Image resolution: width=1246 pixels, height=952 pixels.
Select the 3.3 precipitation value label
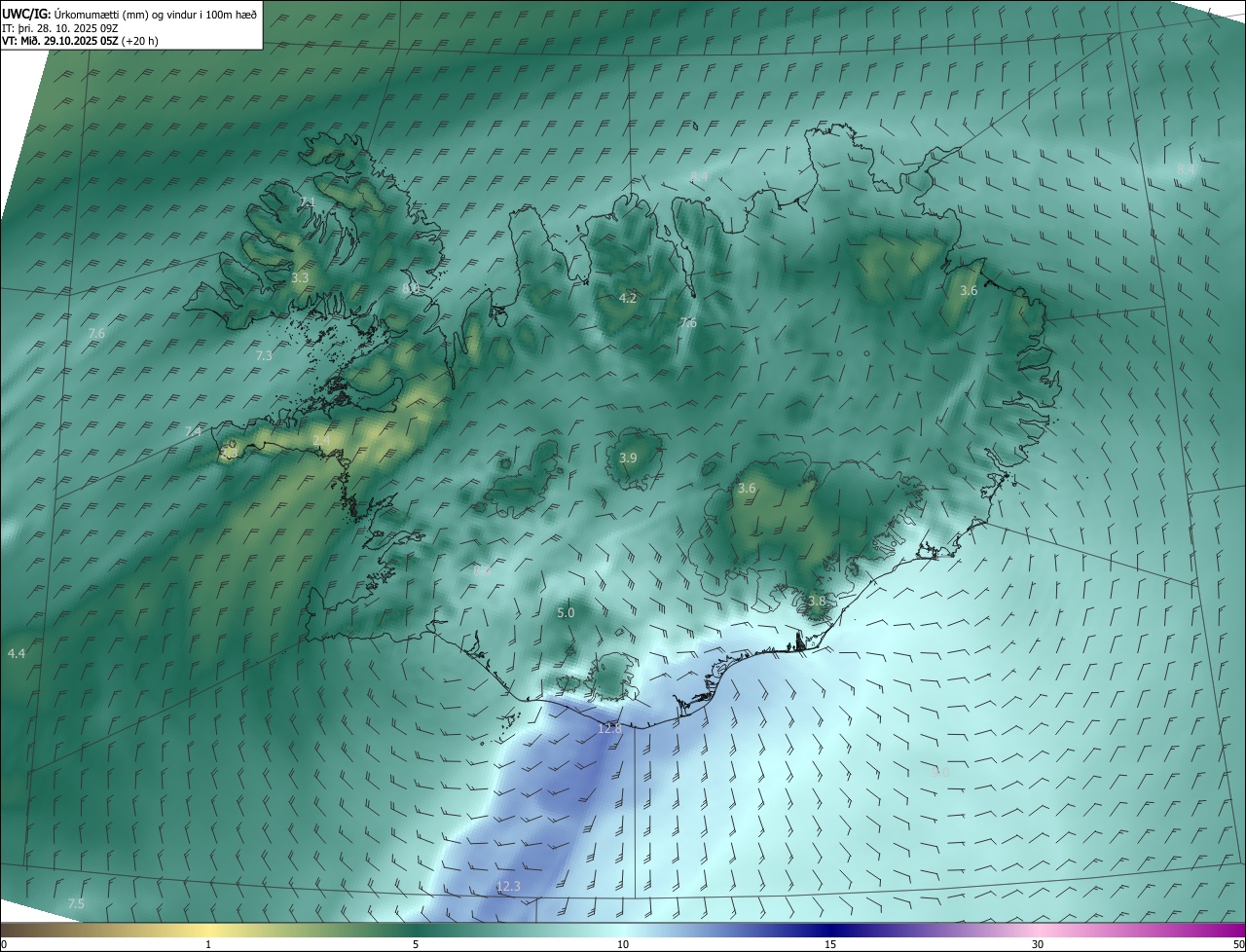[300, 278]
